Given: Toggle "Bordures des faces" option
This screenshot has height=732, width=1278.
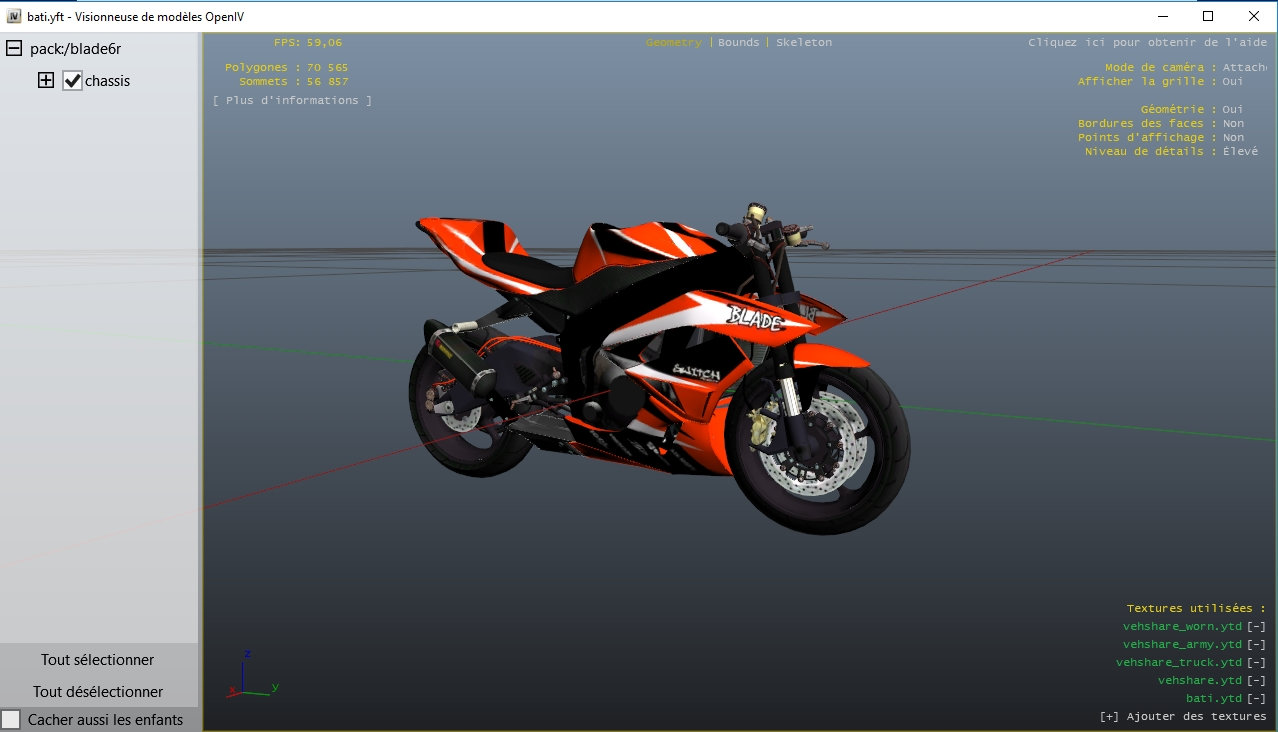Looking at the screenshot, I should click(1232, 124).
